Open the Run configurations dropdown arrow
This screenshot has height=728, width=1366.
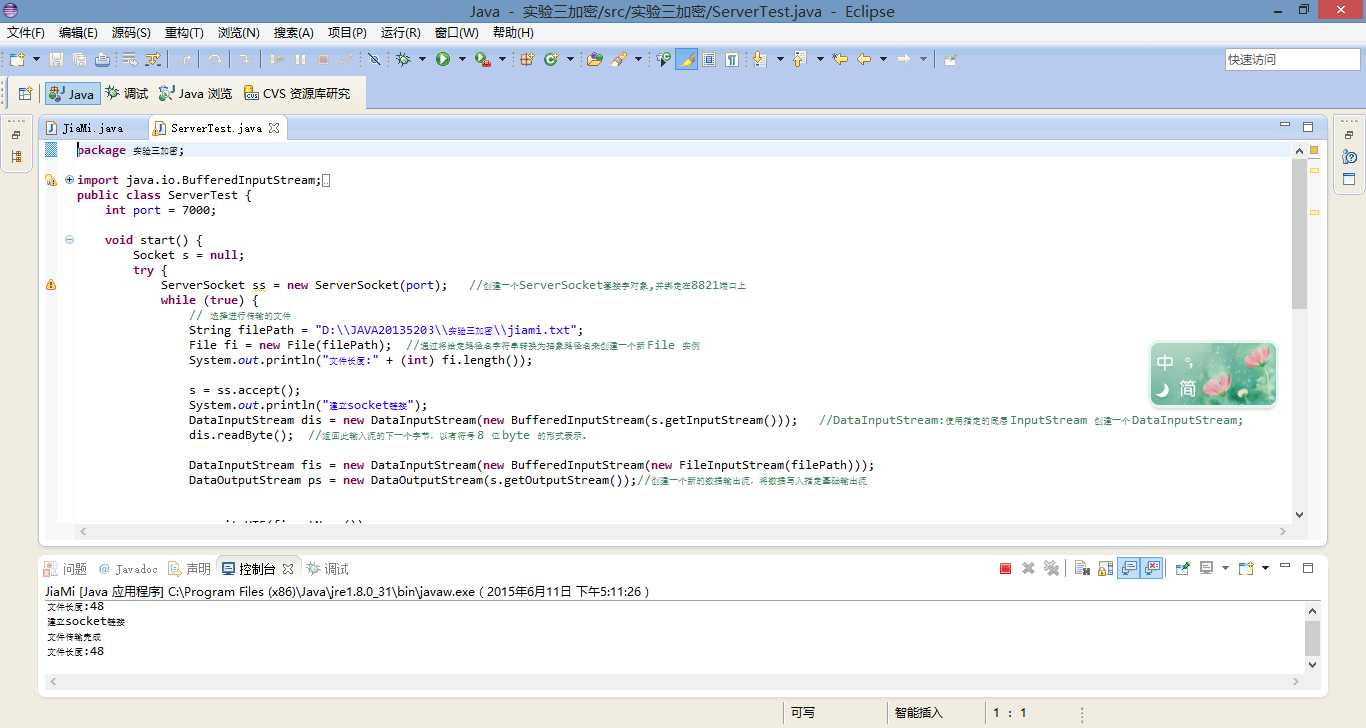click(x=462, y=59)
